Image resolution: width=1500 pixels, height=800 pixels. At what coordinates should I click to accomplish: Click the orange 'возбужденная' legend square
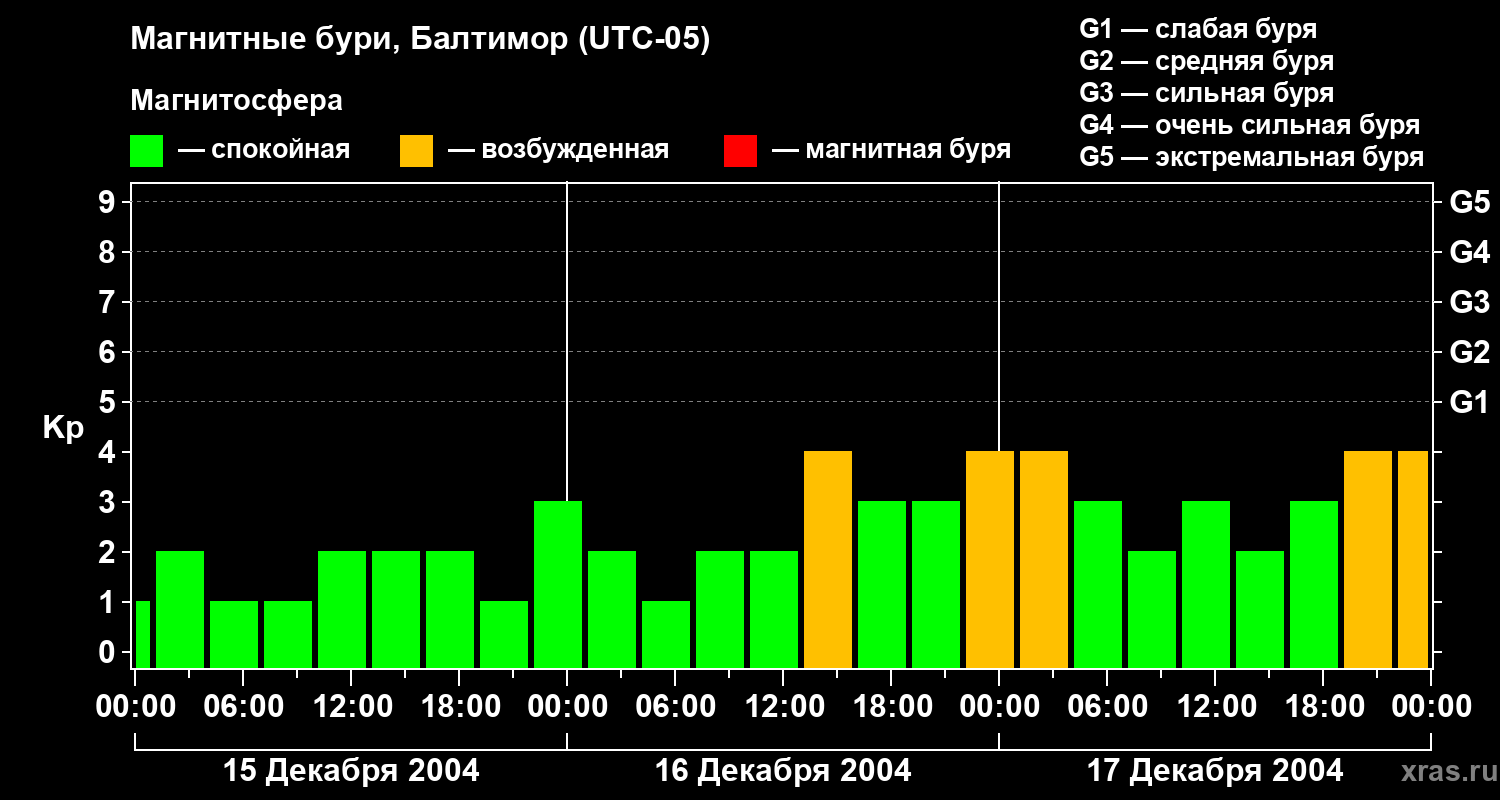coord(416,151)
